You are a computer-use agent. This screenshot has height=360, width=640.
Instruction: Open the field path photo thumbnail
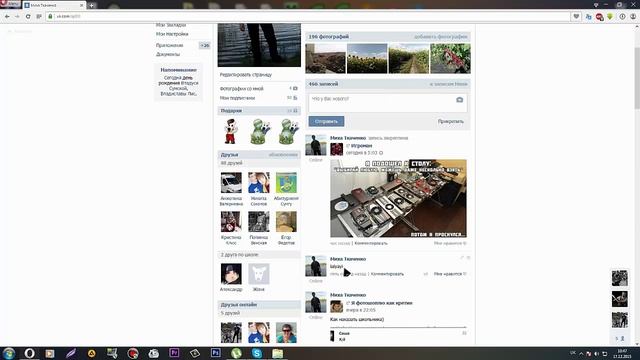(409, 58)
